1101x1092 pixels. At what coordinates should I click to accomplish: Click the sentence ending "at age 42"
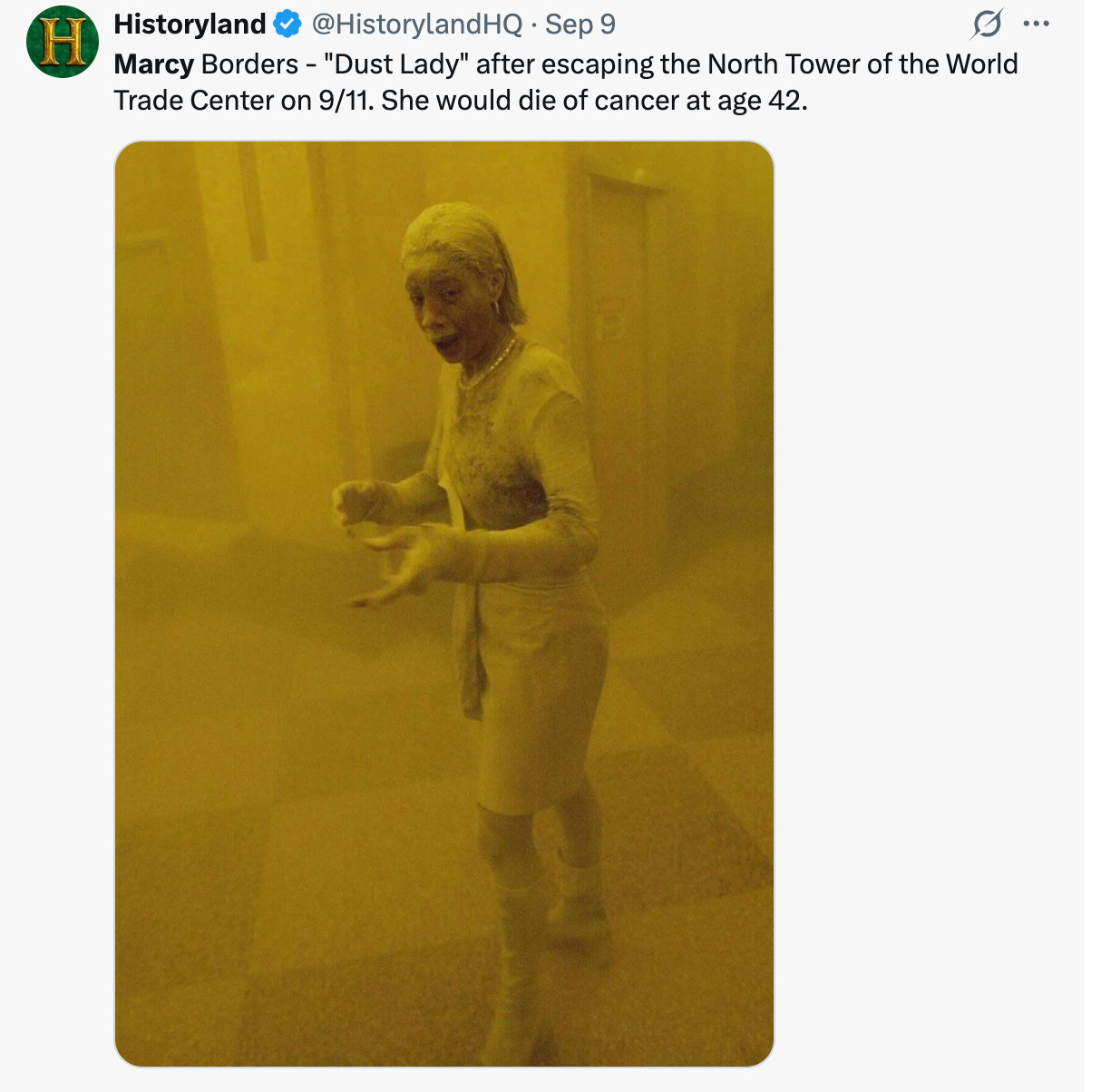coord(594,100)
